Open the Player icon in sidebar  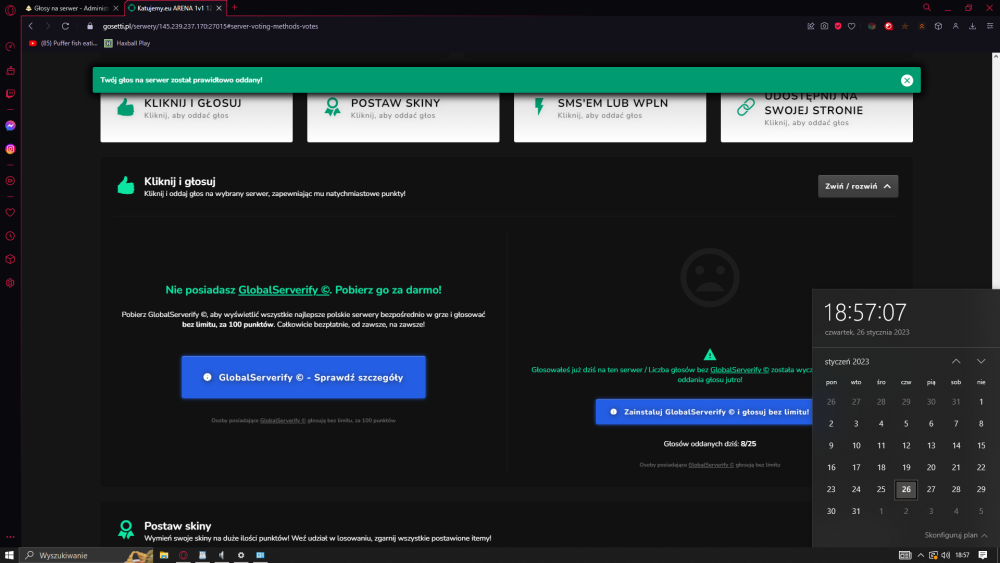point(10,181)
